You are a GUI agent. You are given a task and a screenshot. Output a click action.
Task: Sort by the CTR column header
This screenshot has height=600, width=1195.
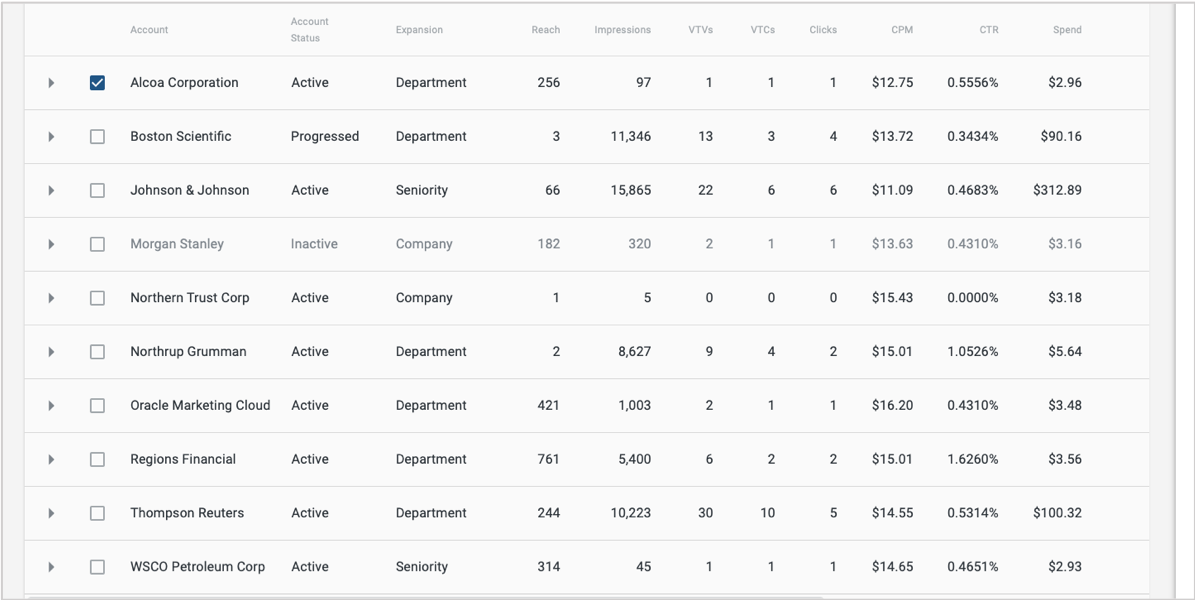989,30
